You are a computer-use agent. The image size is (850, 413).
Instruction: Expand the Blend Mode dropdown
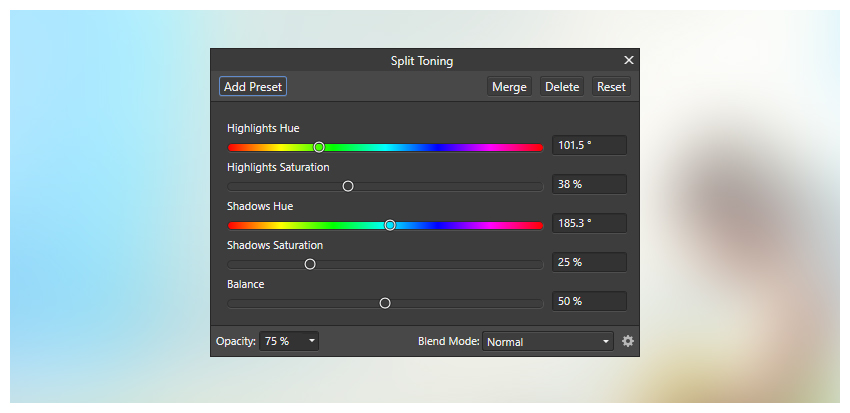(548, 341)
